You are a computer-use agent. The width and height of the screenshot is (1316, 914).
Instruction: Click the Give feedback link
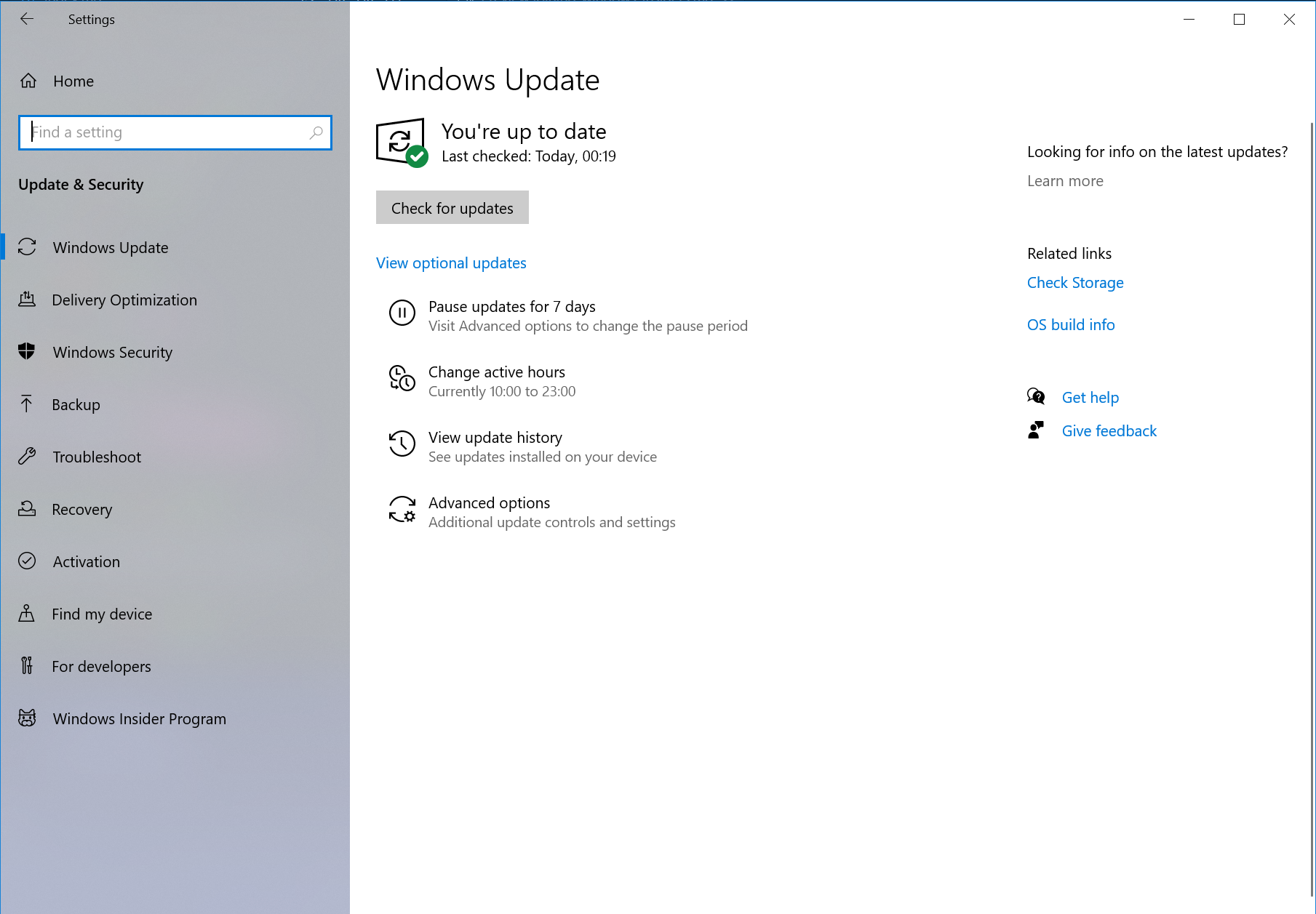tap(1109, 431)
